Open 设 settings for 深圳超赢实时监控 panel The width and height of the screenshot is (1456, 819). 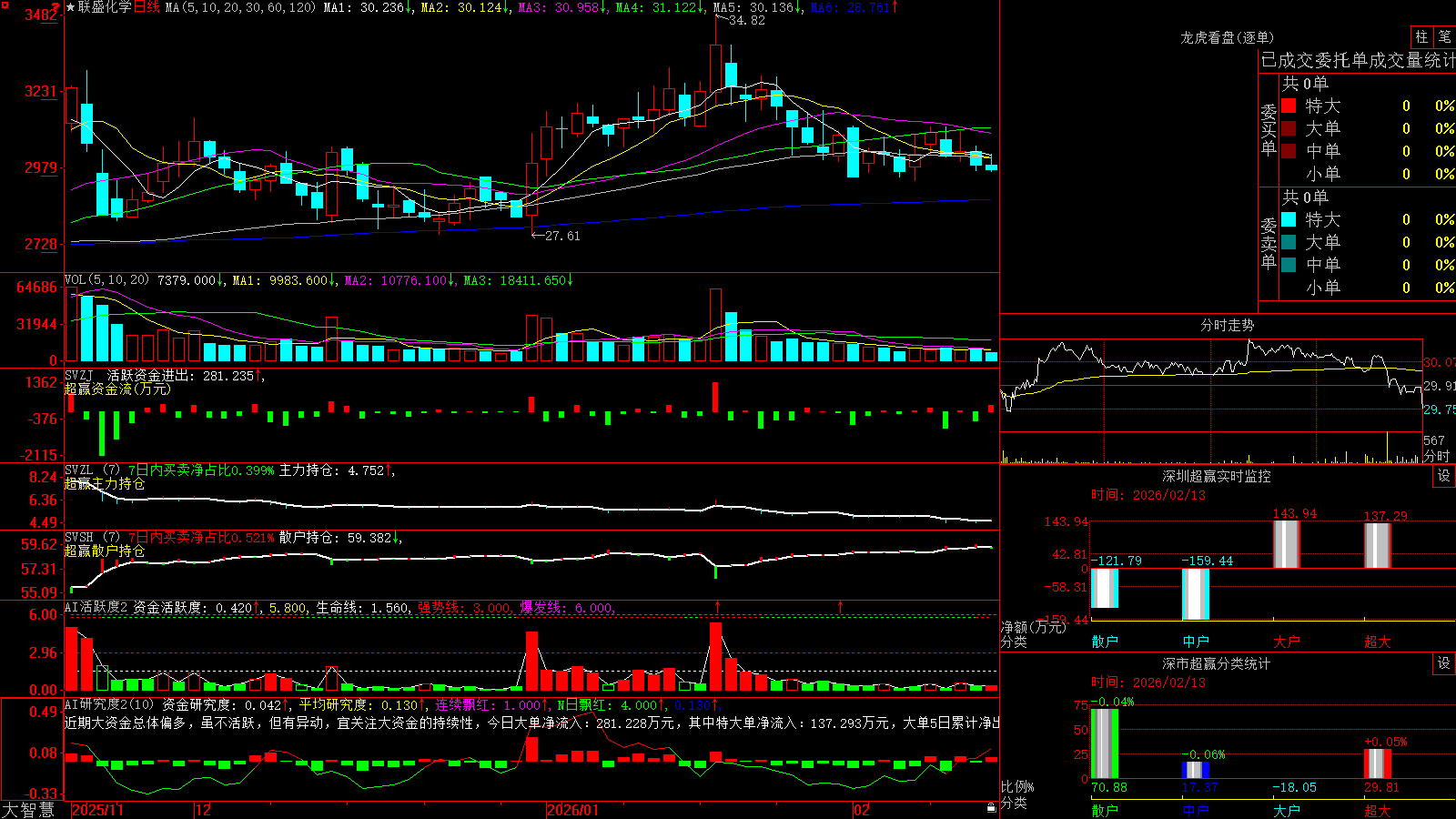pyautogui.click(x=1444, y=476)
